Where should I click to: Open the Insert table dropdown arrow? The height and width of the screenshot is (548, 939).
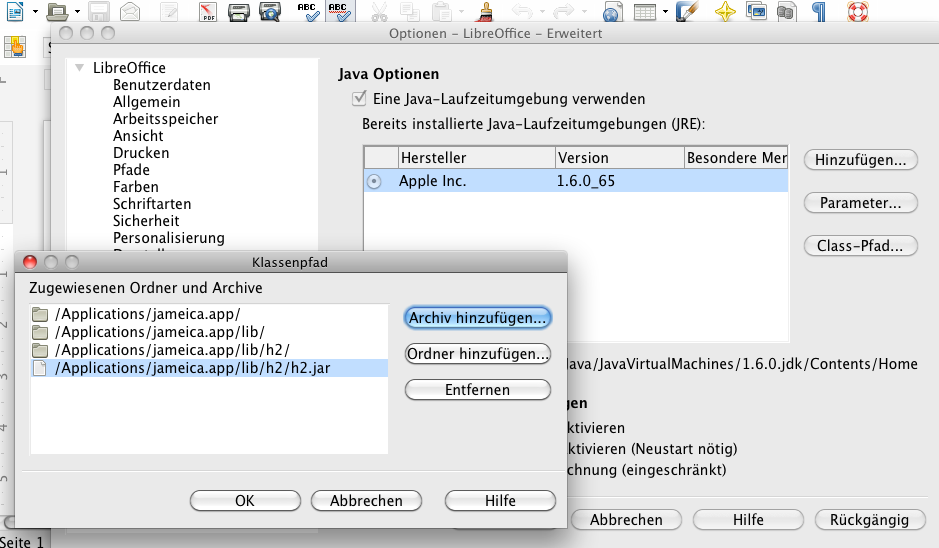point(665,11)
